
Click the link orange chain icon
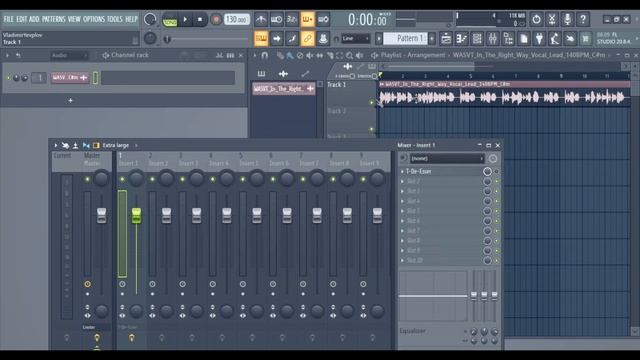307,39
